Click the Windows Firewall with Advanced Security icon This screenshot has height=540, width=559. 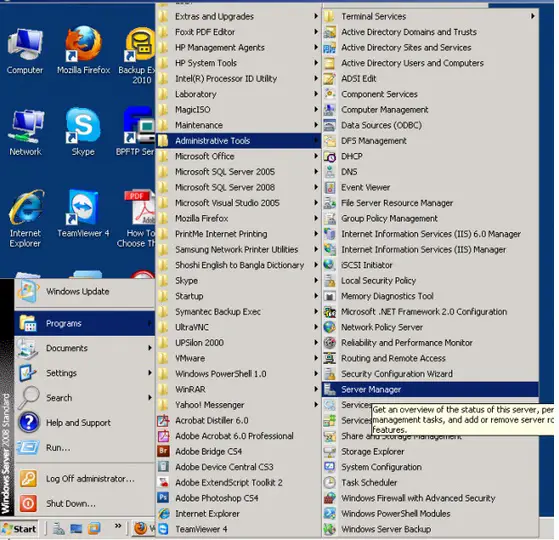pyautogui.click(x=330, y=498)
